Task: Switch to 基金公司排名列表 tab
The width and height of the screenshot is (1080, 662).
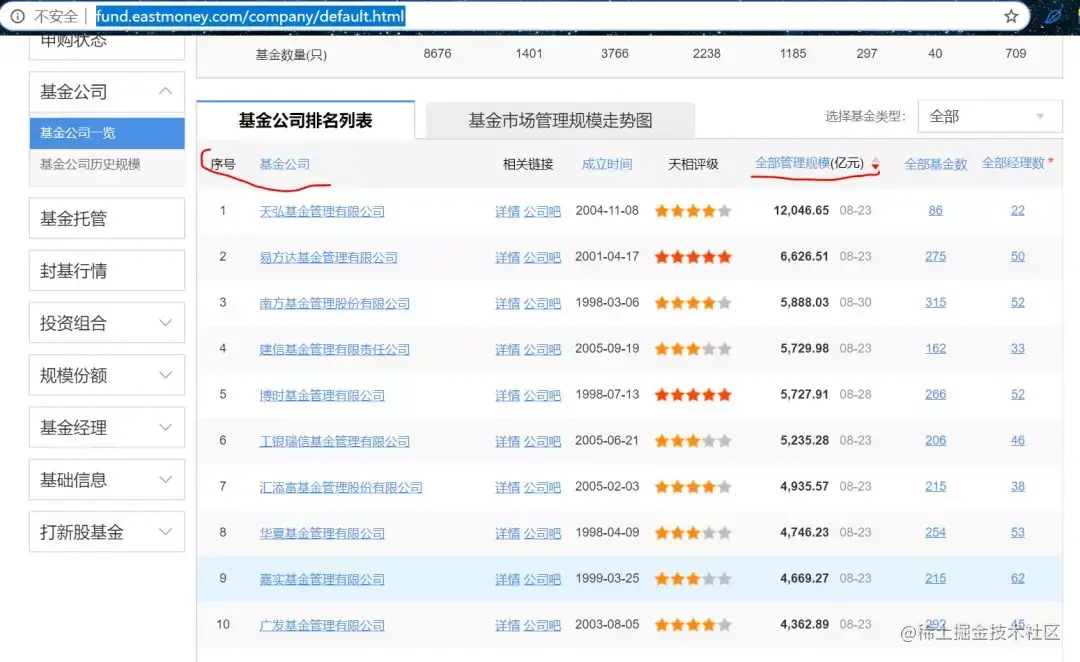Action: (305, 120)
